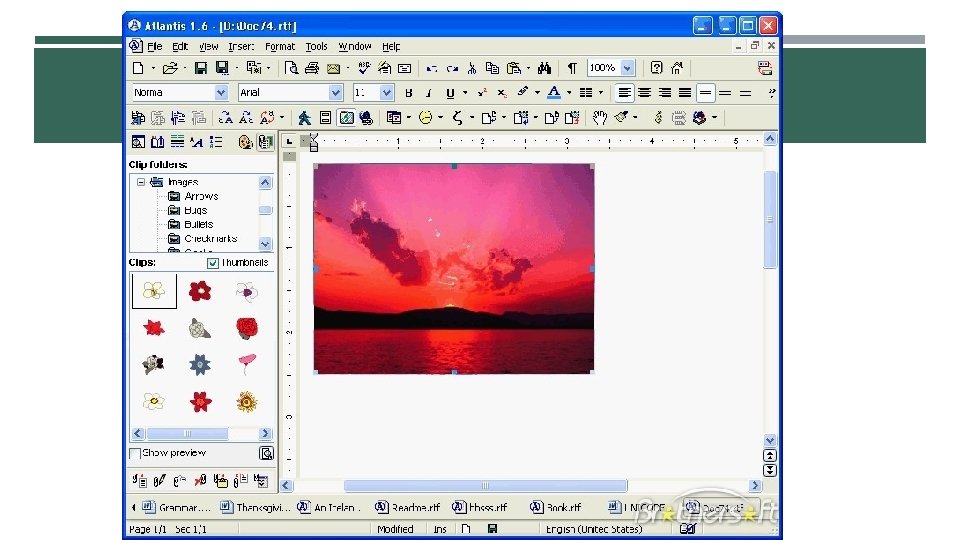The image size is (960, 540).
Task: Click the sunset image in the document
Action: (x=454, y=268)
